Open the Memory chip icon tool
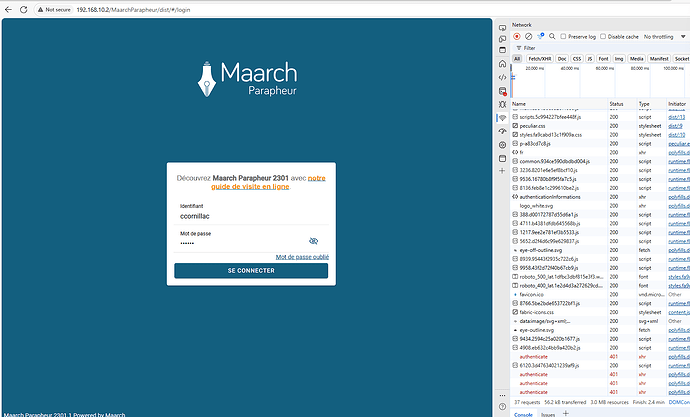Viewport: 690px width, 417px height. 502,145
